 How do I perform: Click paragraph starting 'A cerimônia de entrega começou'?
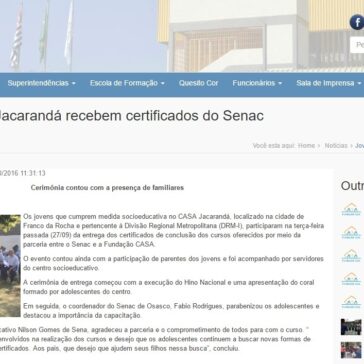tap(169, 287)
